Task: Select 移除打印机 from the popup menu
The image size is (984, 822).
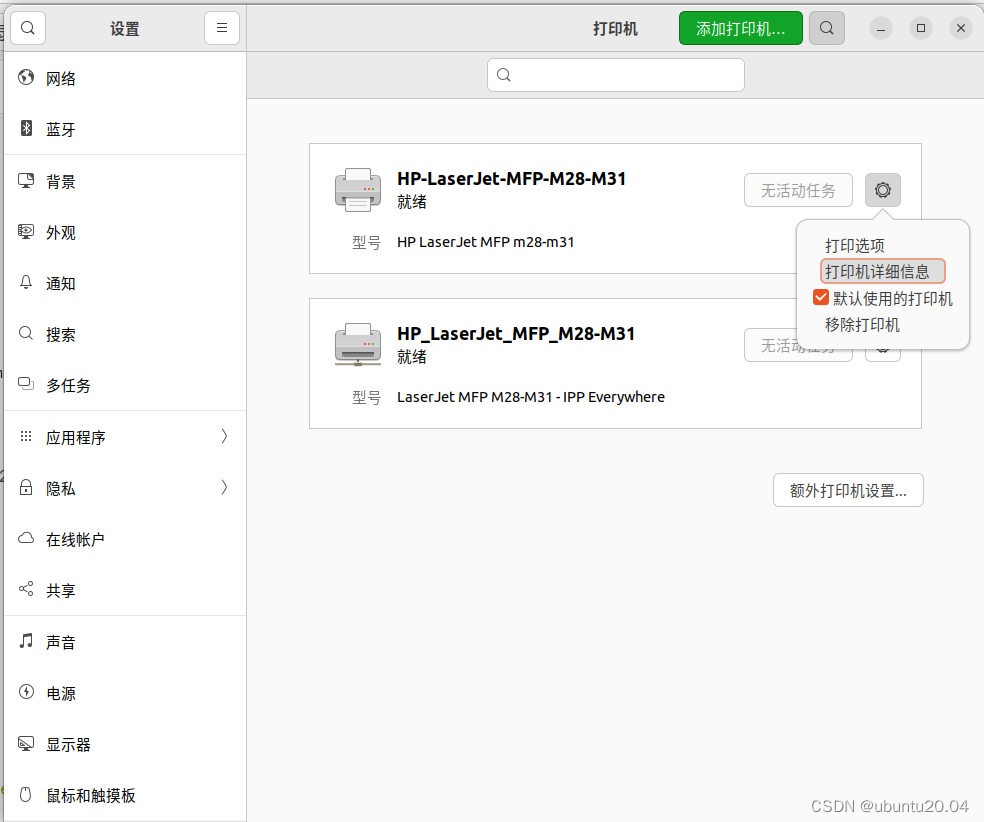Action: [862, 325]
